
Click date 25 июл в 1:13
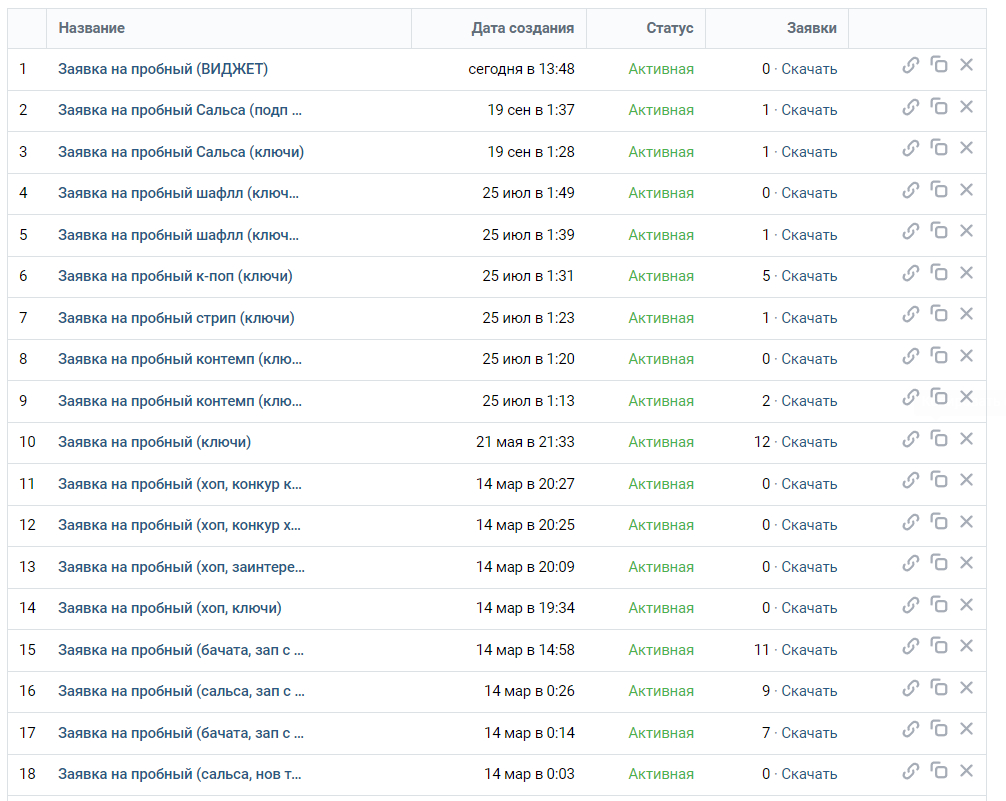click(x=528, y=401)
